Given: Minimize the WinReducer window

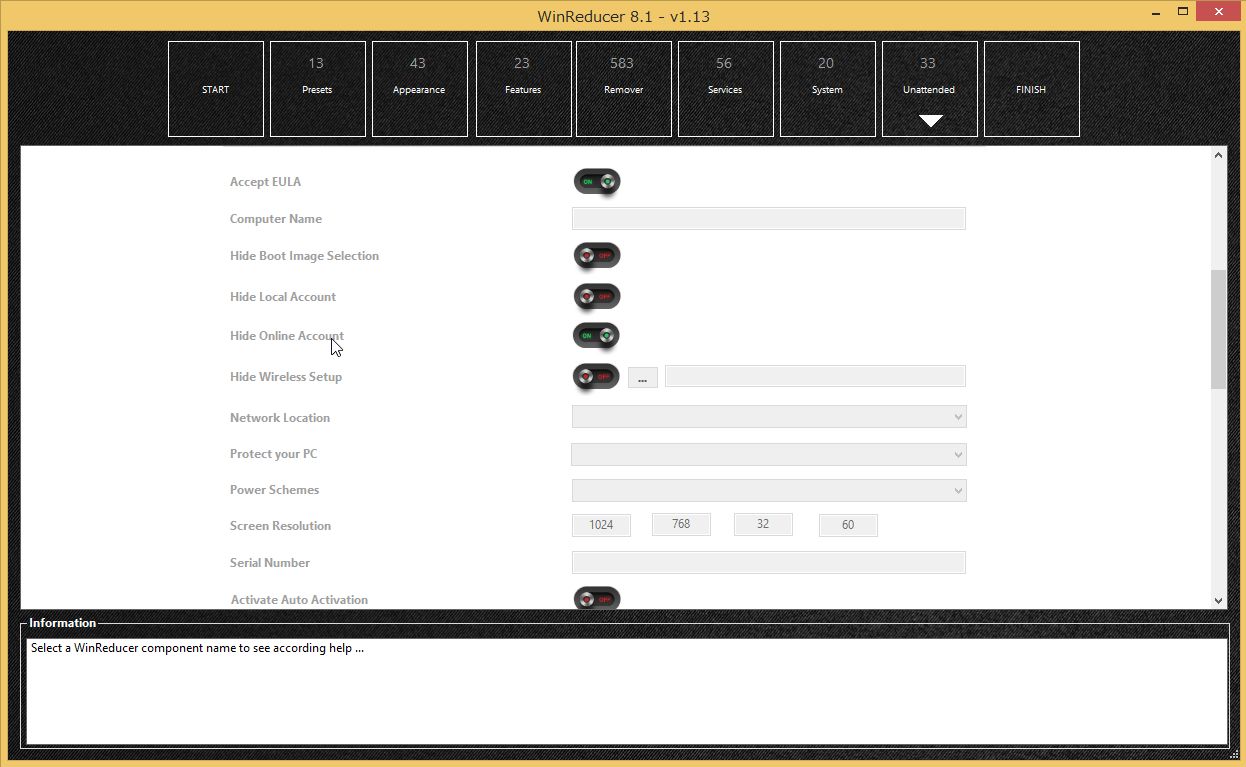Looking at the screenshot, I should 1154,11.
